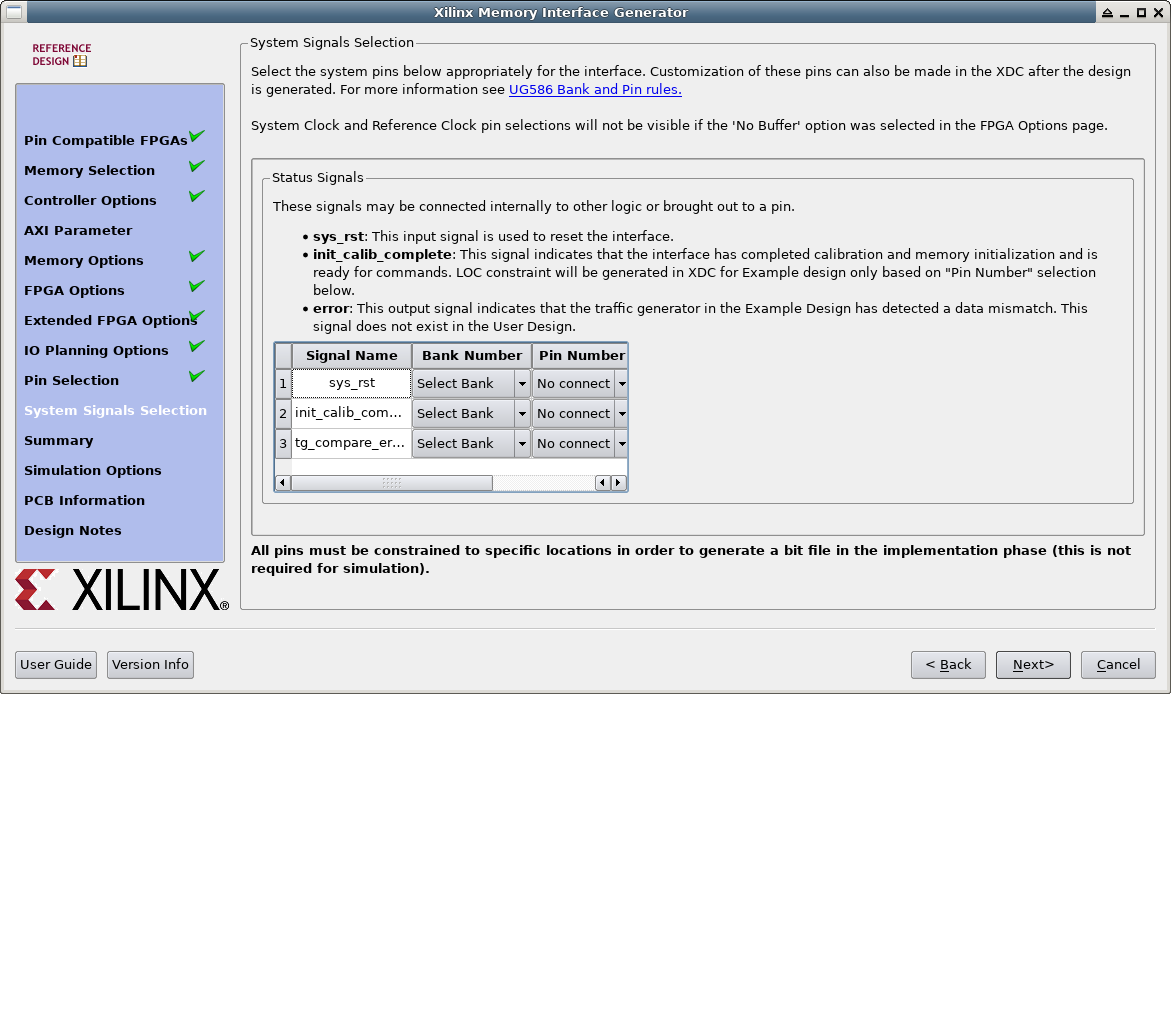Screen dimensions: 1171x1009
Task: Select System Signals Selection step
Action: pyautogui.click(x=115, y=410)
